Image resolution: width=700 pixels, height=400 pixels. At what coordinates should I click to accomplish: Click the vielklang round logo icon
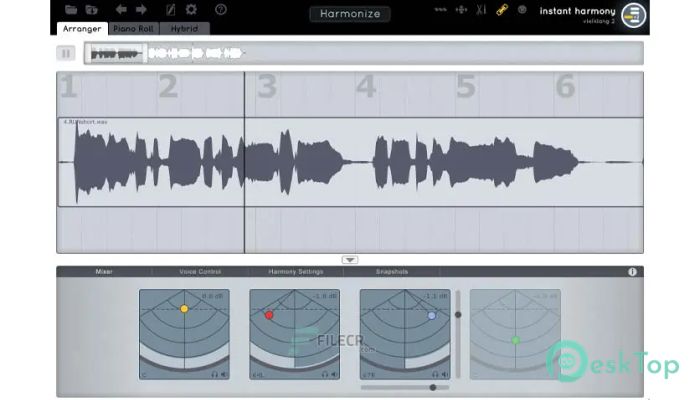click(633, 16)
